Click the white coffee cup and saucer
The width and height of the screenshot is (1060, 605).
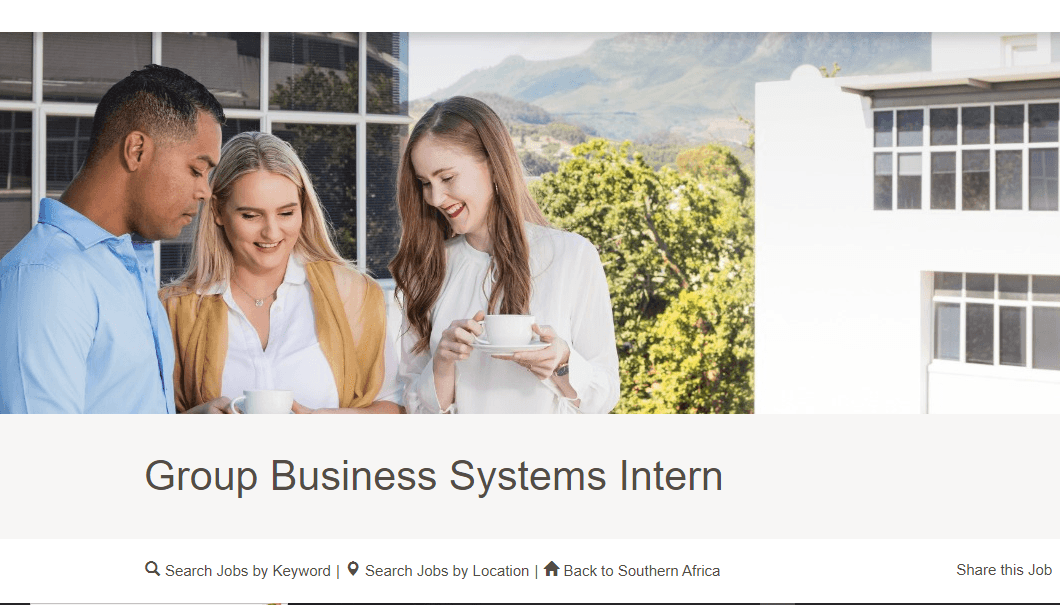tap(508, 332)
